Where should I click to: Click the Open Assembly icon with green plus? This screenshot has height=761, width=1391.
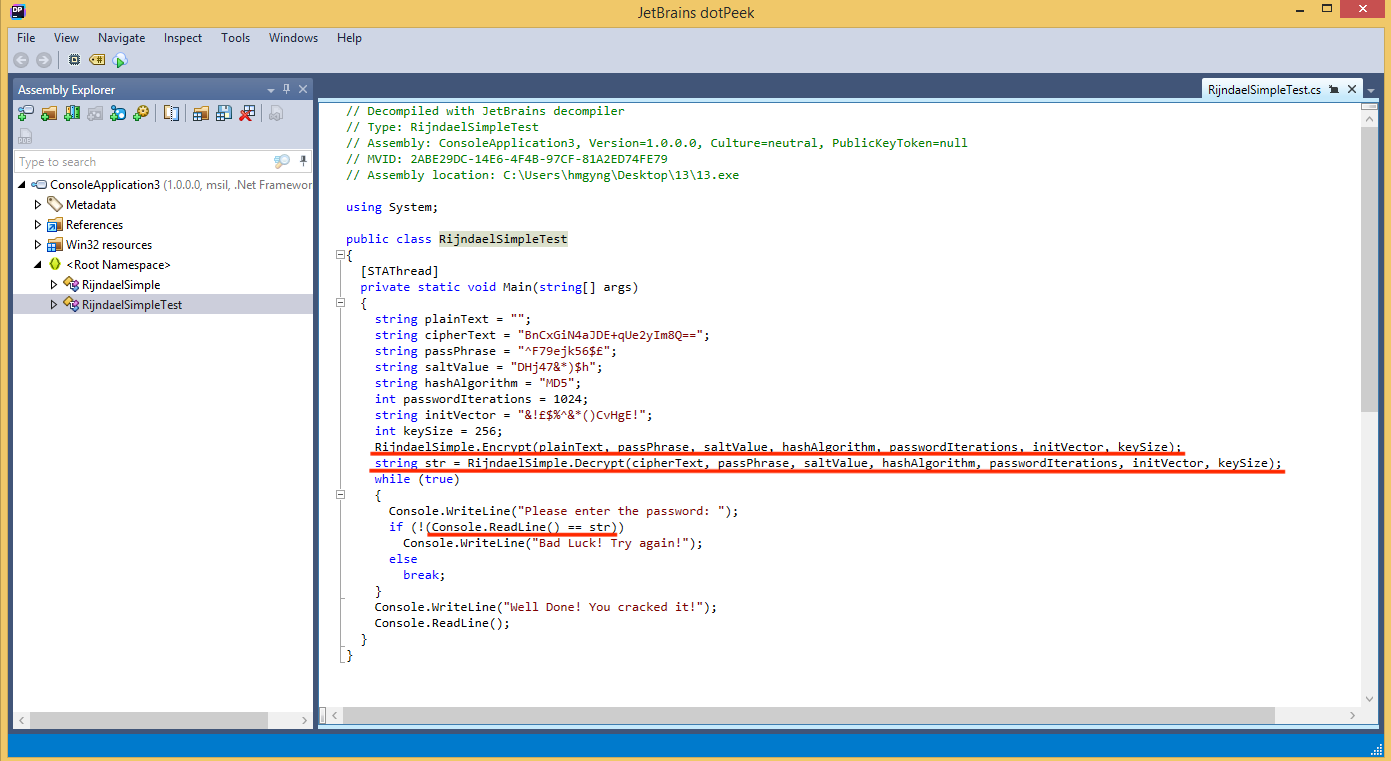[26, 113]
